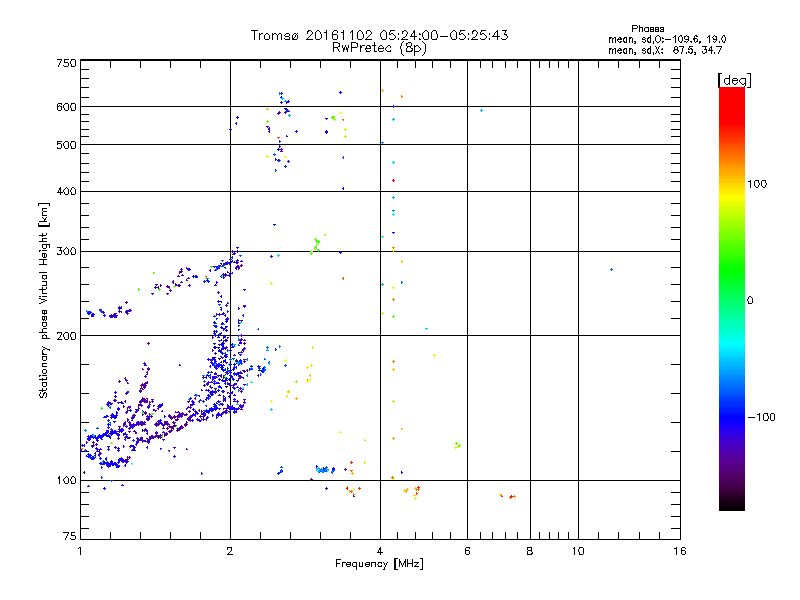This screenshot has width=800, height=600.
Task: Click the y-axis tick label '100'
Action: coord(66,481)
